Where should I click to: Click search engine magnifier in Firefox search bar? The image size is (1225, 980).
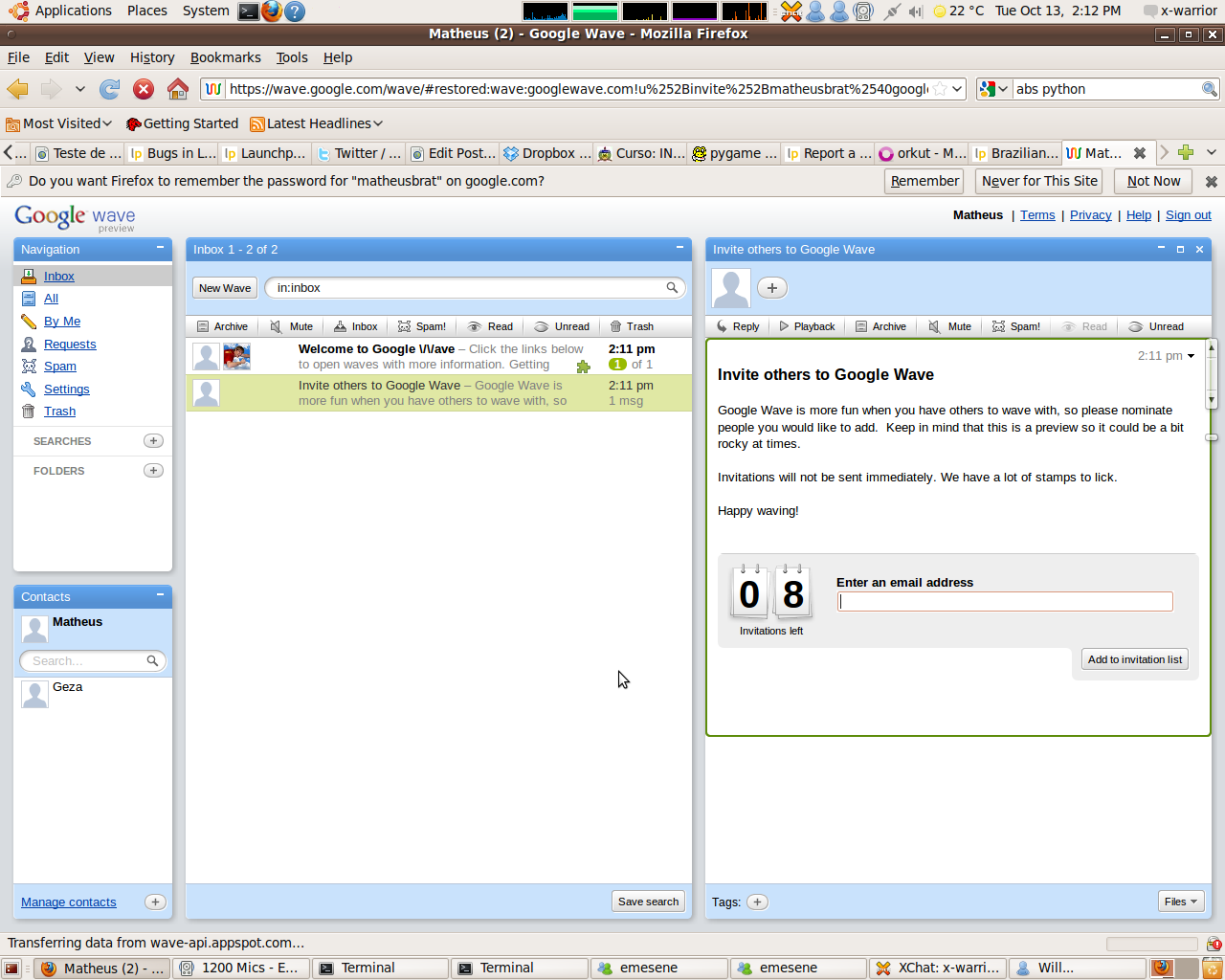[1210, 89]
